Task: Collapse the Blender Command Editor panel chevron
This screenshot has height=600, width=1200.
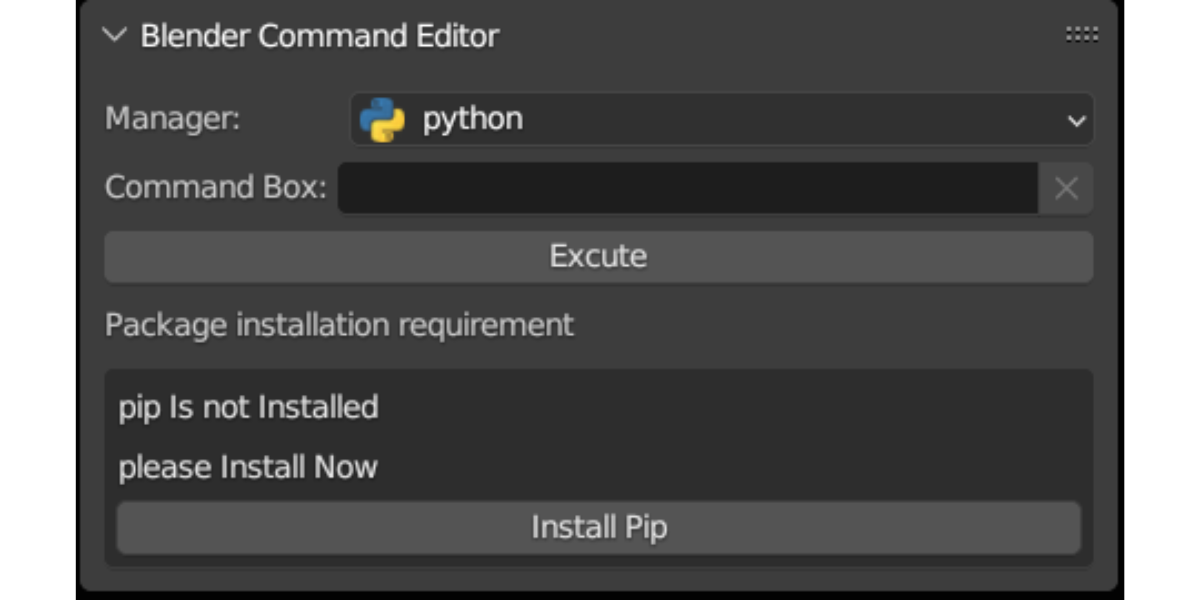Action: (x=115, y=36)
